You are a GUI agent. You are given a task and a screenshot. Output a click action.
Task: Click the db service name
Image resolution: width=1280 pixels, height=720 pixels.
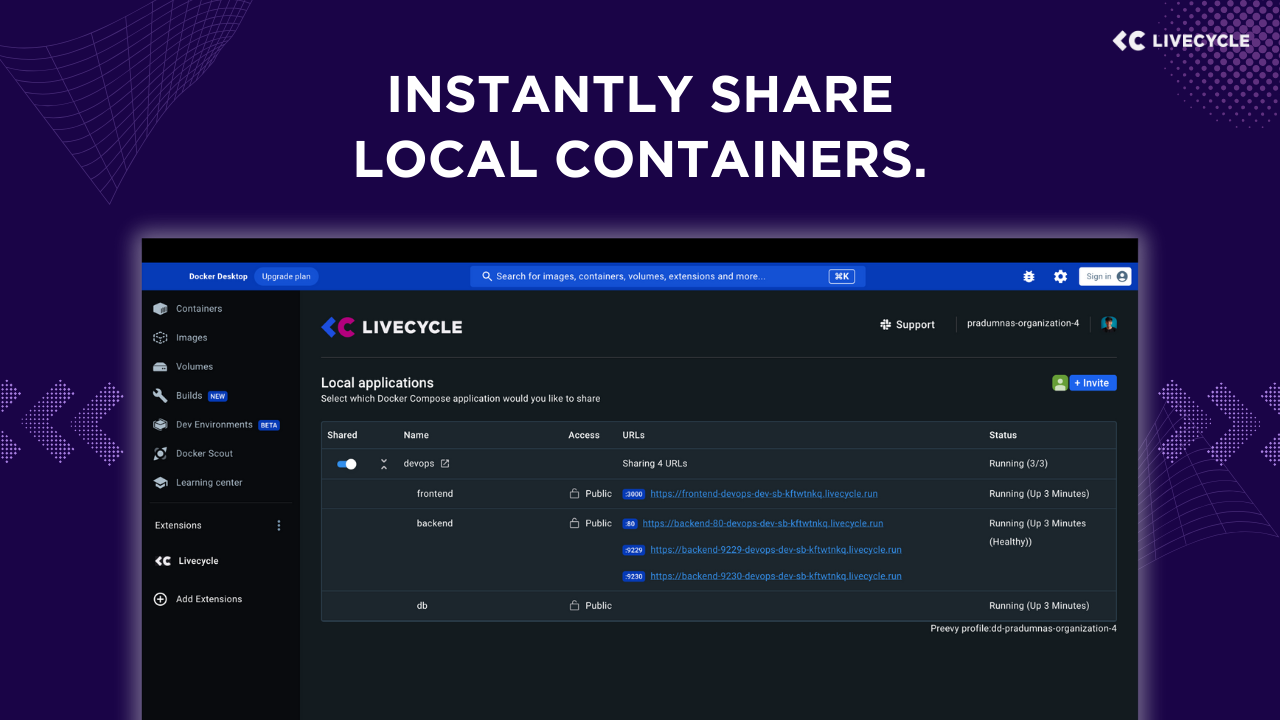[x=422, y=606]
